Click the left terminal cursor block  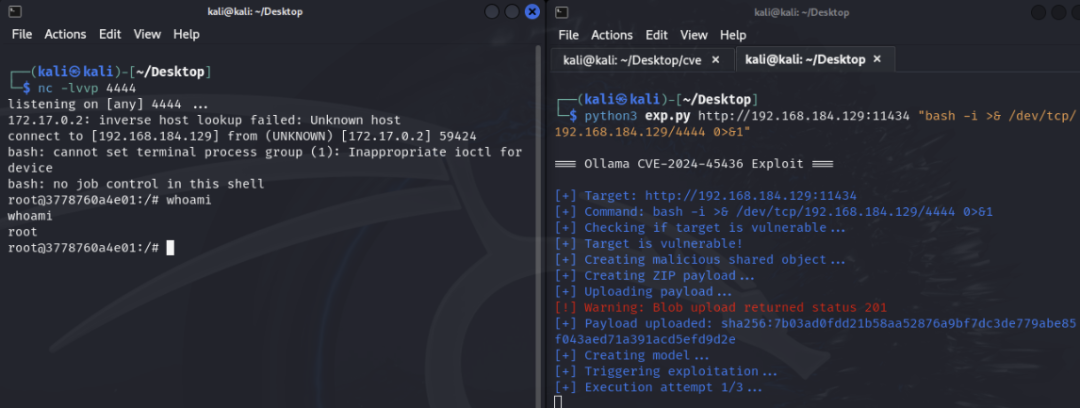170,247
